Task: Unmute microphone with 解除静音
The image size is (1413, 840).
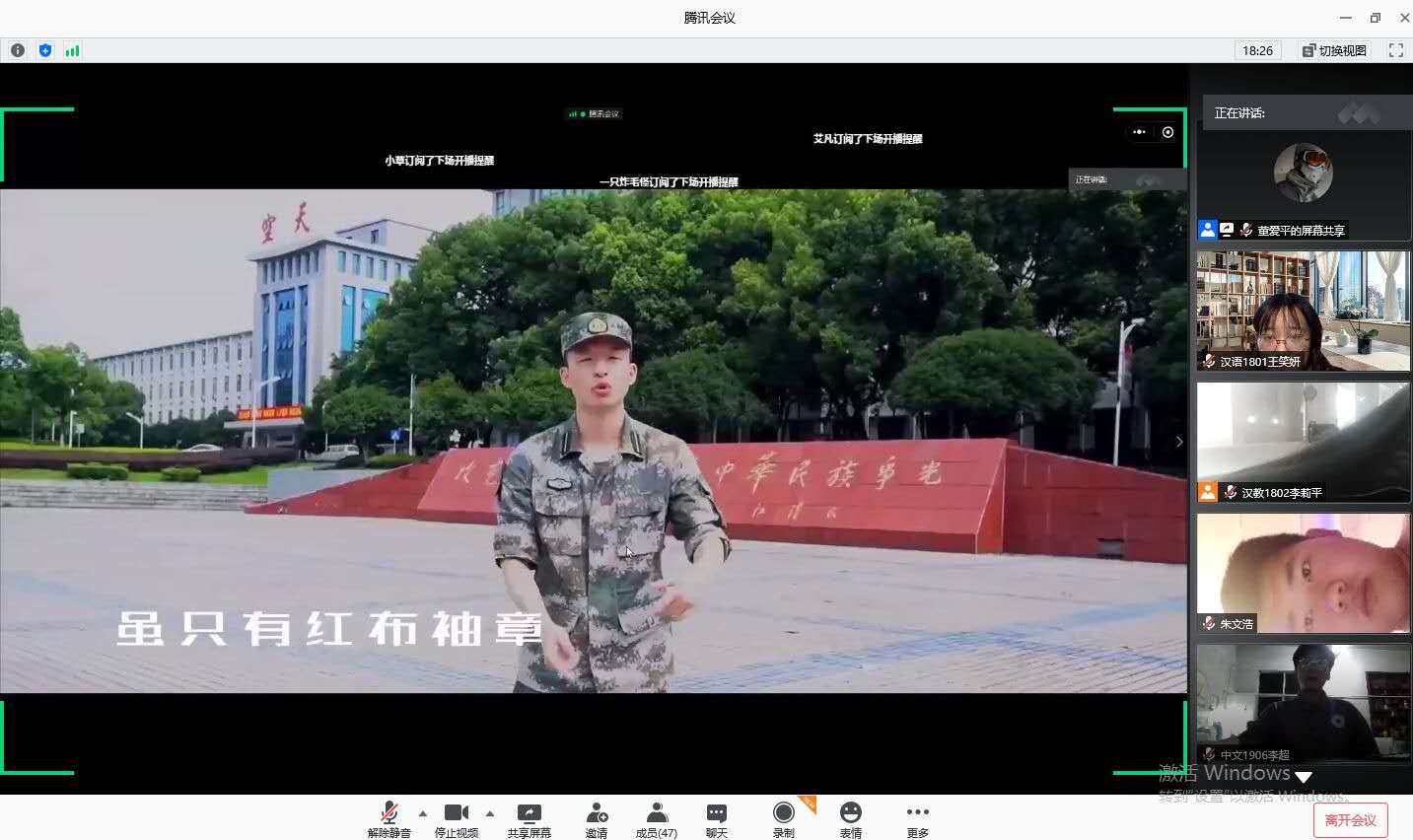Action: (389, 818)
